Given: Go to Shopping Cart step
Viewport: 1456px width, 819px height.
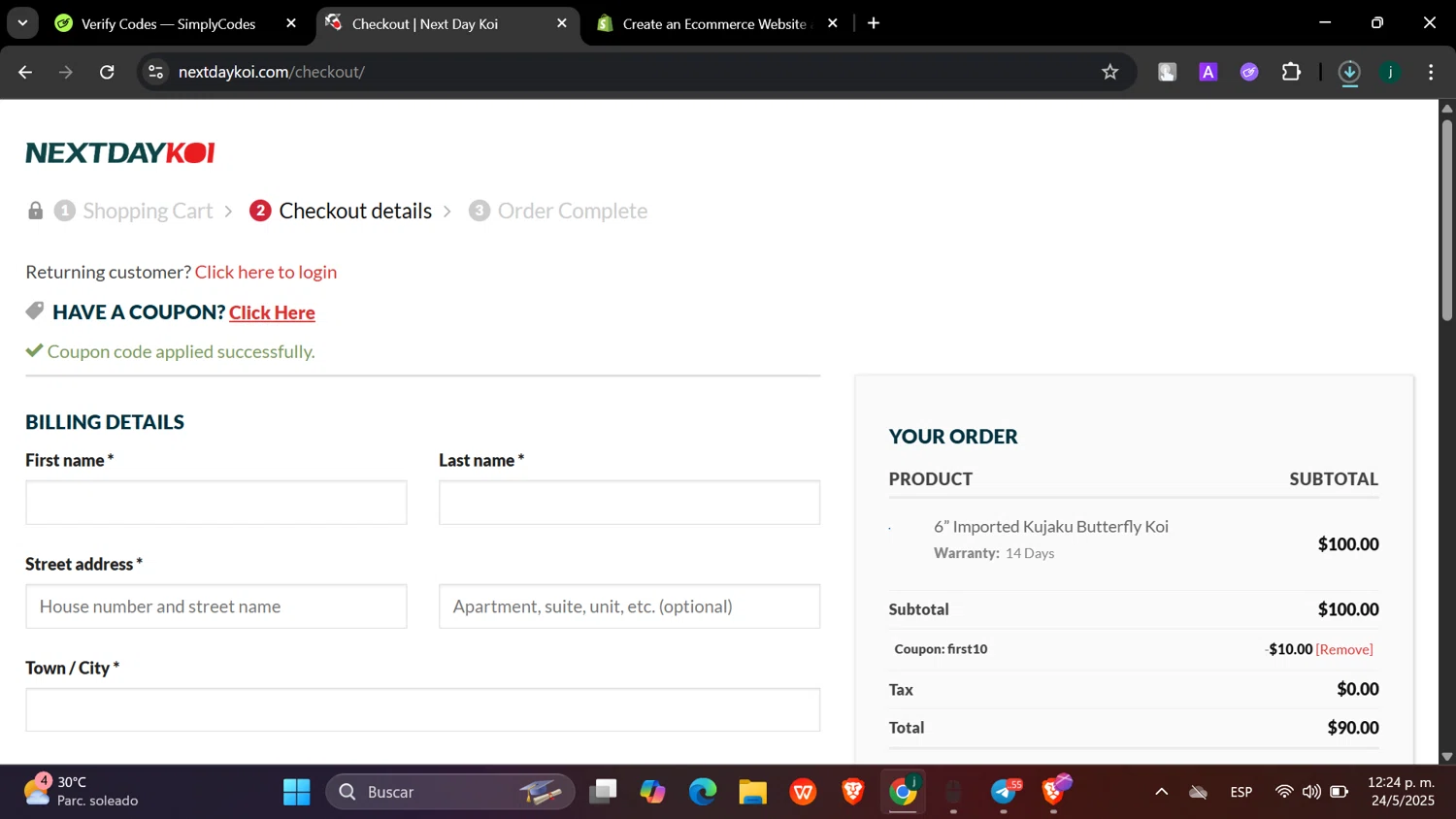Looking at the screenshot, I should click(148, 211).
